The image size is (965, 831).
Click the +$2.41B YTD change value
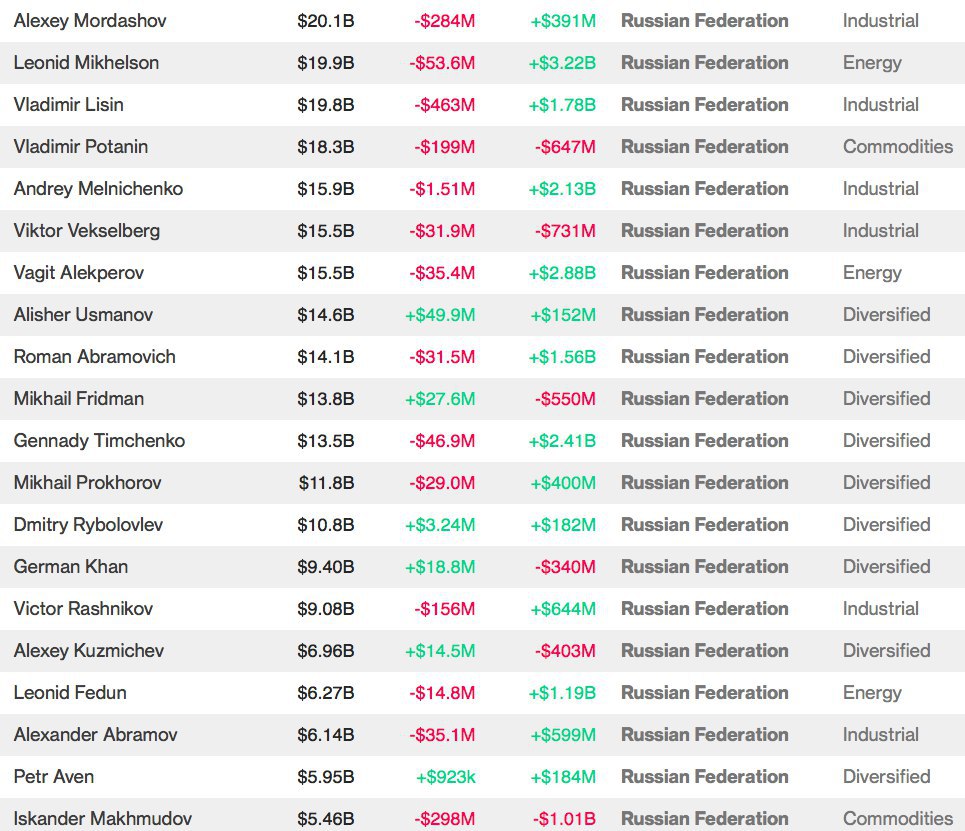562,441
